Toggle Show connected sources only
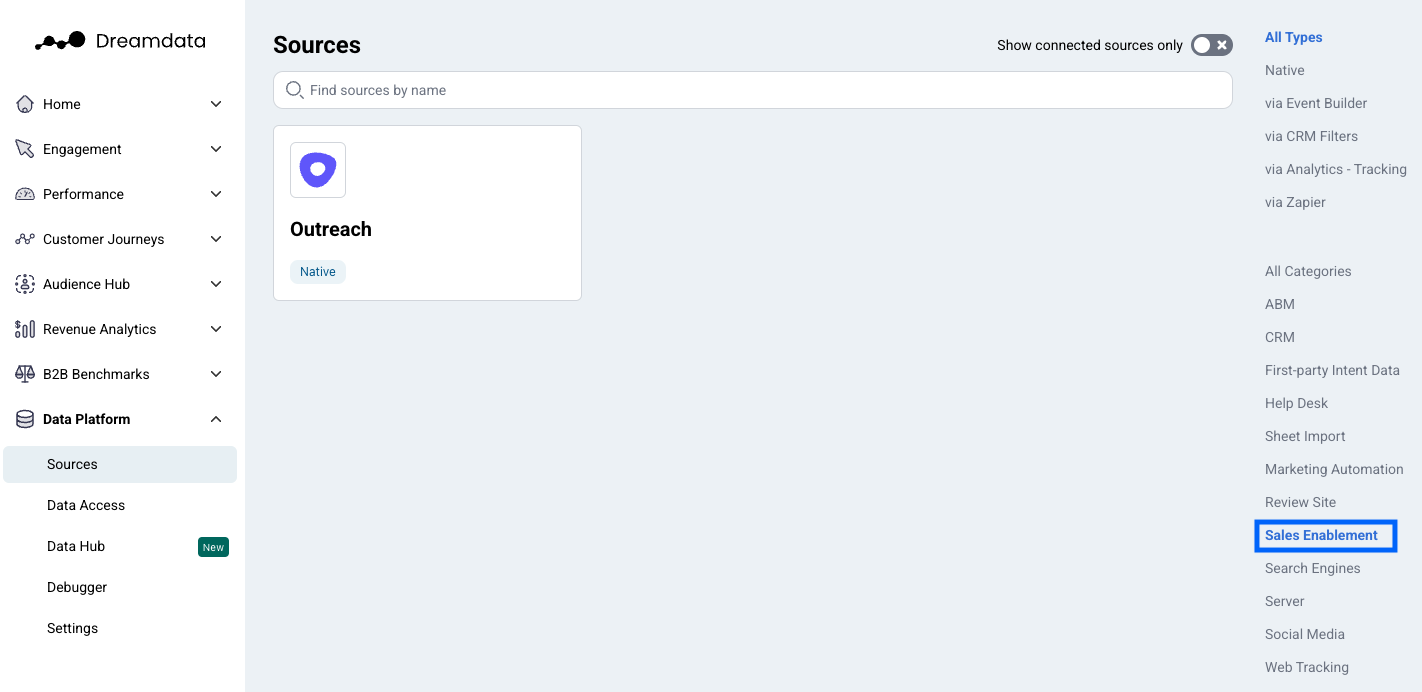 (1211, 45)
